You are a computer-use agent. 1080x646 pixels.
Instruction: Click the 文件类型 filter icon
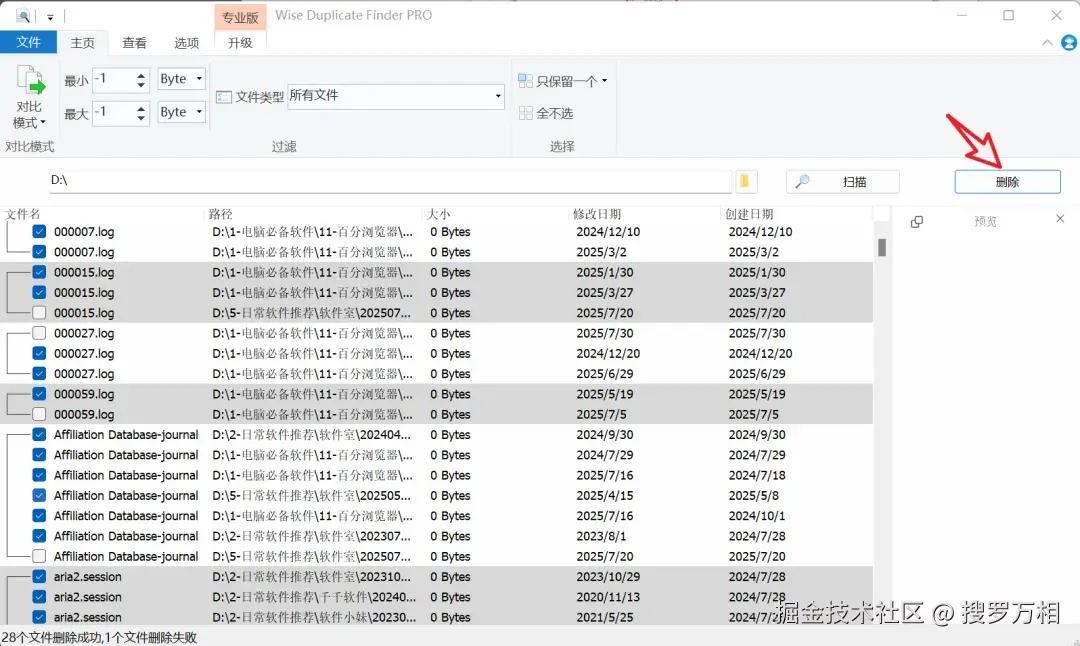pyautogui.click(x=224, y=97)
